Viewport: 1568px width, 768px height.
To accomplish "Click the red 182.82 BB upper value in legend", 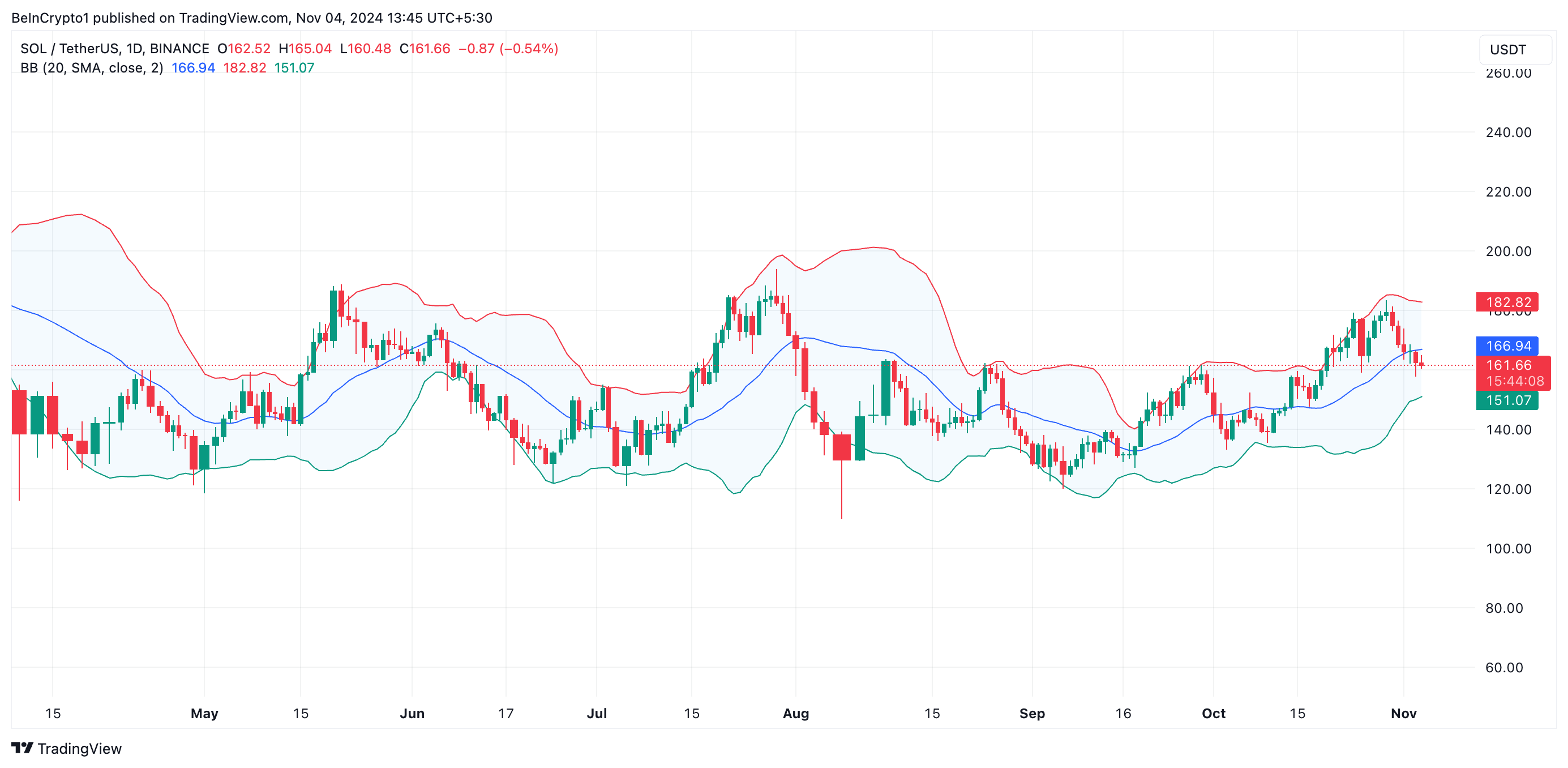I will (x=244, y=67).
